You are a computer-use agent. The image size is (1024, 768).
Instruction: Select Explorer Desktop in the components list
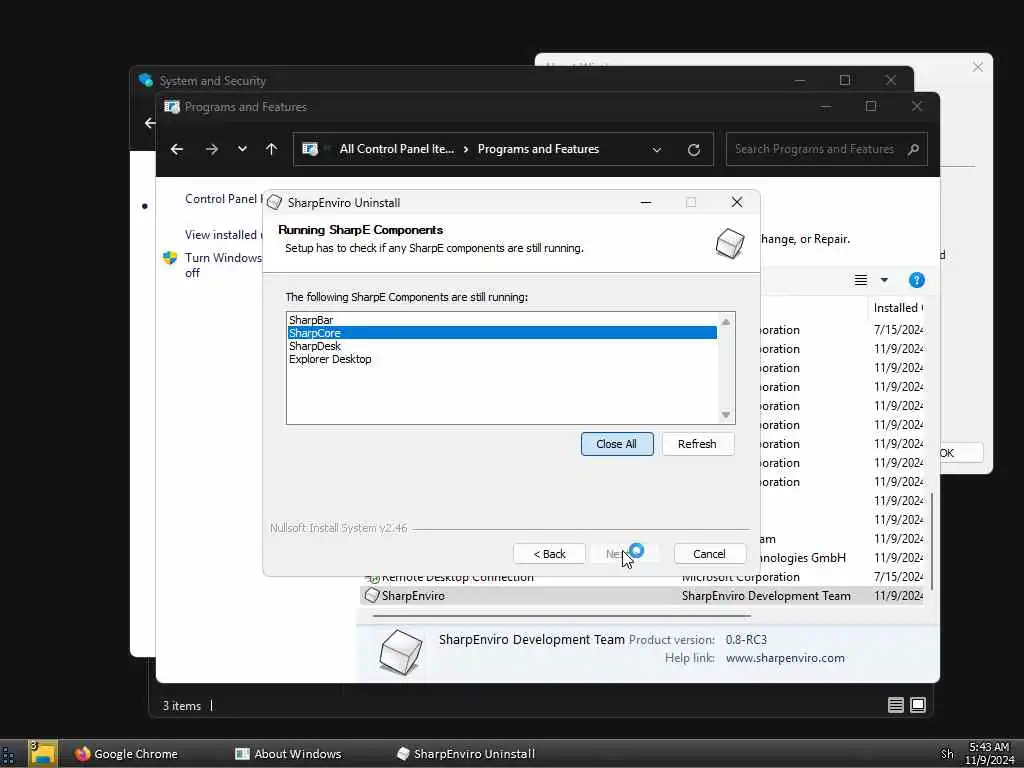coord(502,359)
